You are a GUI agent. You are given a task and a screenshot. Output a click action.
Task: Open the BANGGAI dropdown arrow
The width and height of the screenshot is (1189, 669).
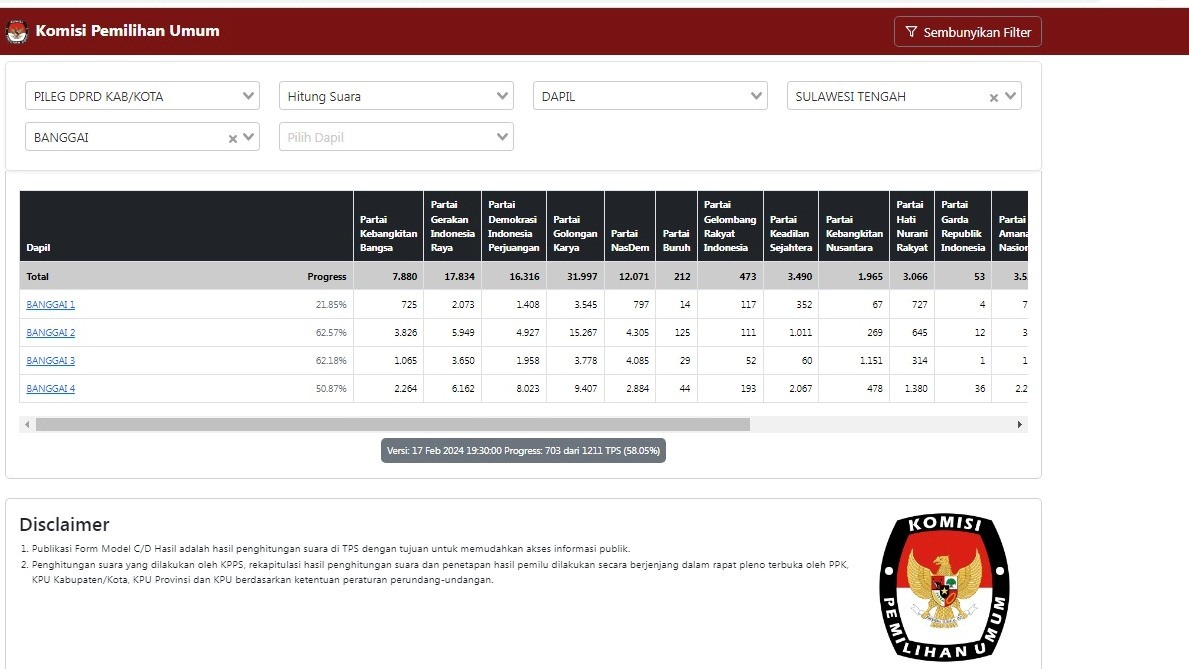click(248, 137)
